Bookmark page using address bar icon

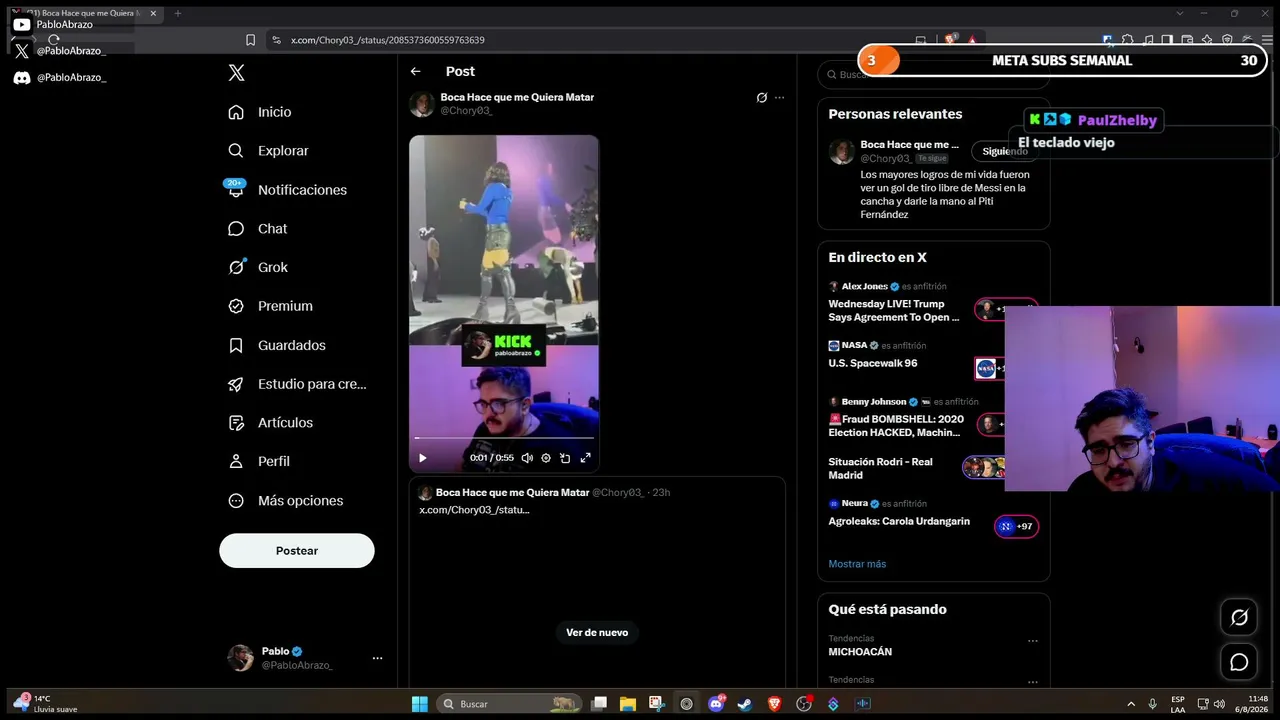250,40
